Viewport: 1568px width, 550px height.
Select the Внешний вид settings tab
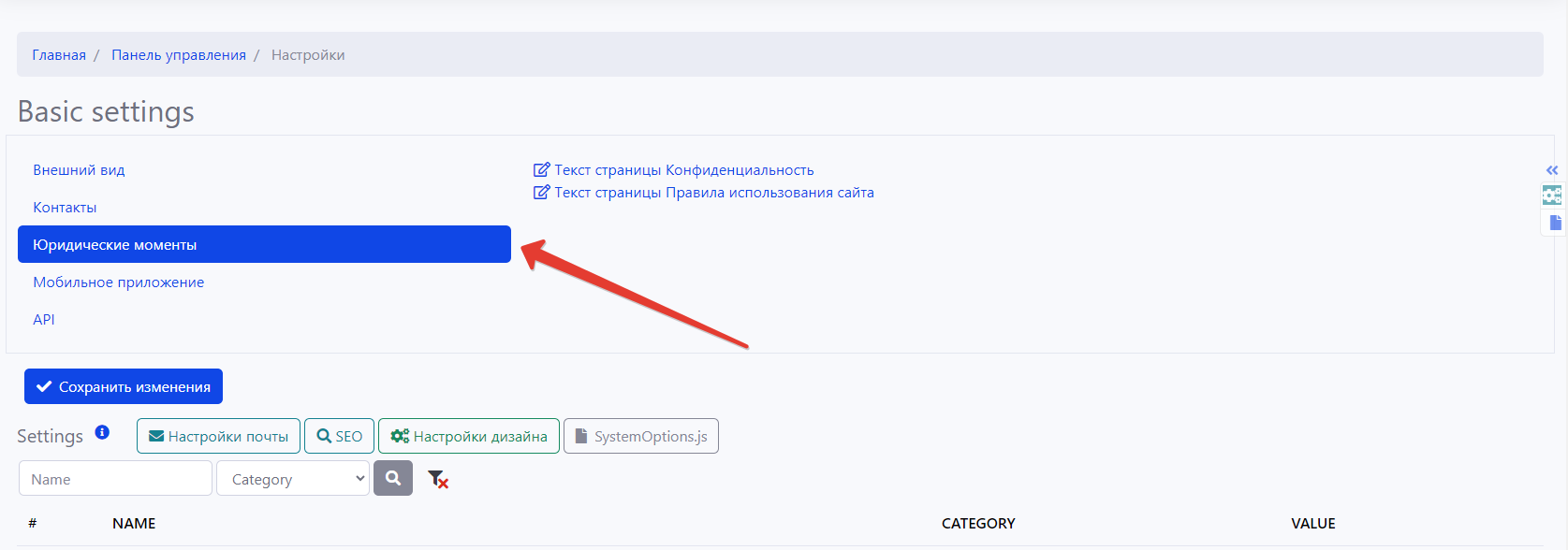pos(79,170)
